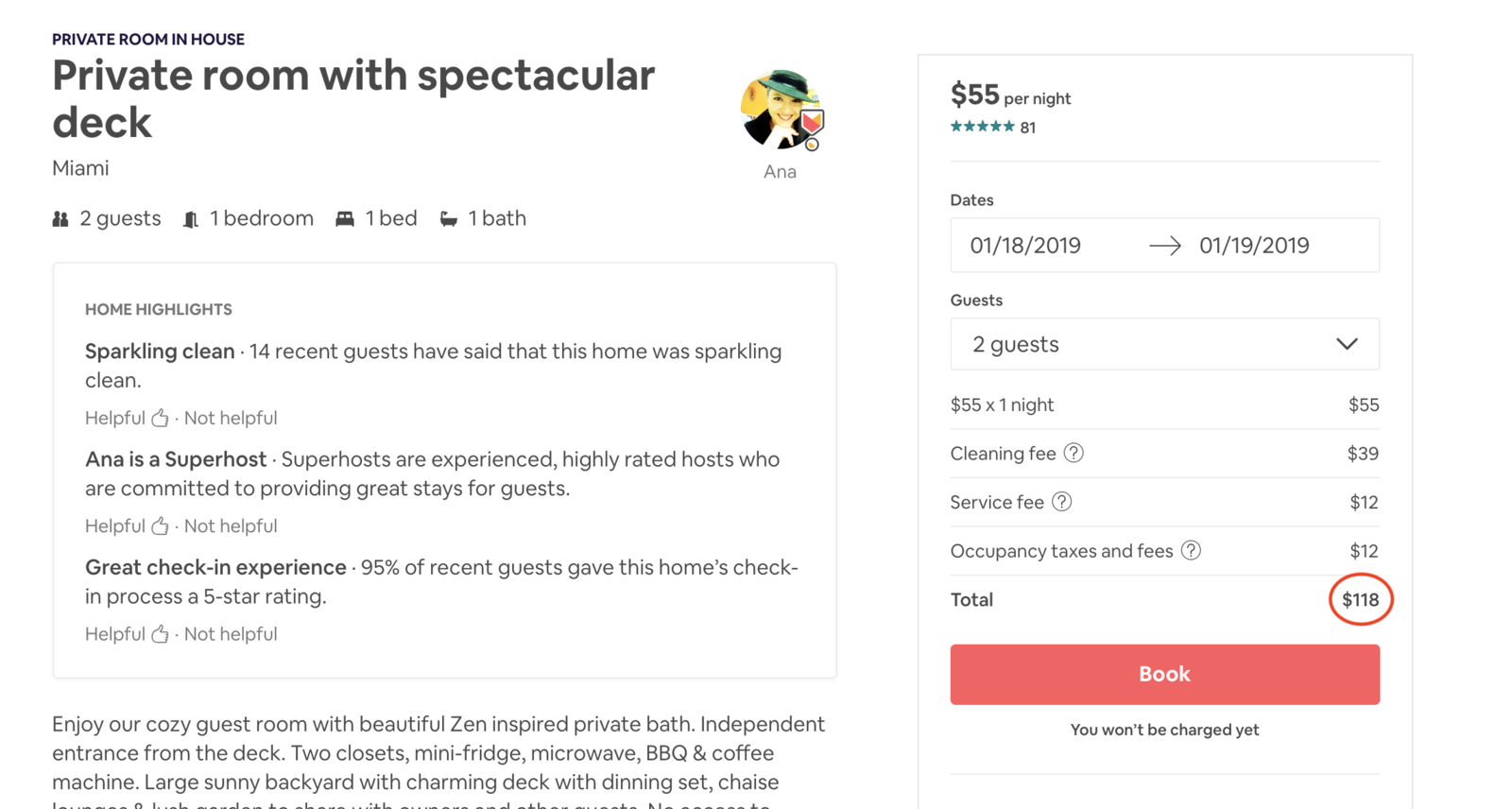
Task: Select checkout date 01/19/2019 field
Action: pos(1254,246)
